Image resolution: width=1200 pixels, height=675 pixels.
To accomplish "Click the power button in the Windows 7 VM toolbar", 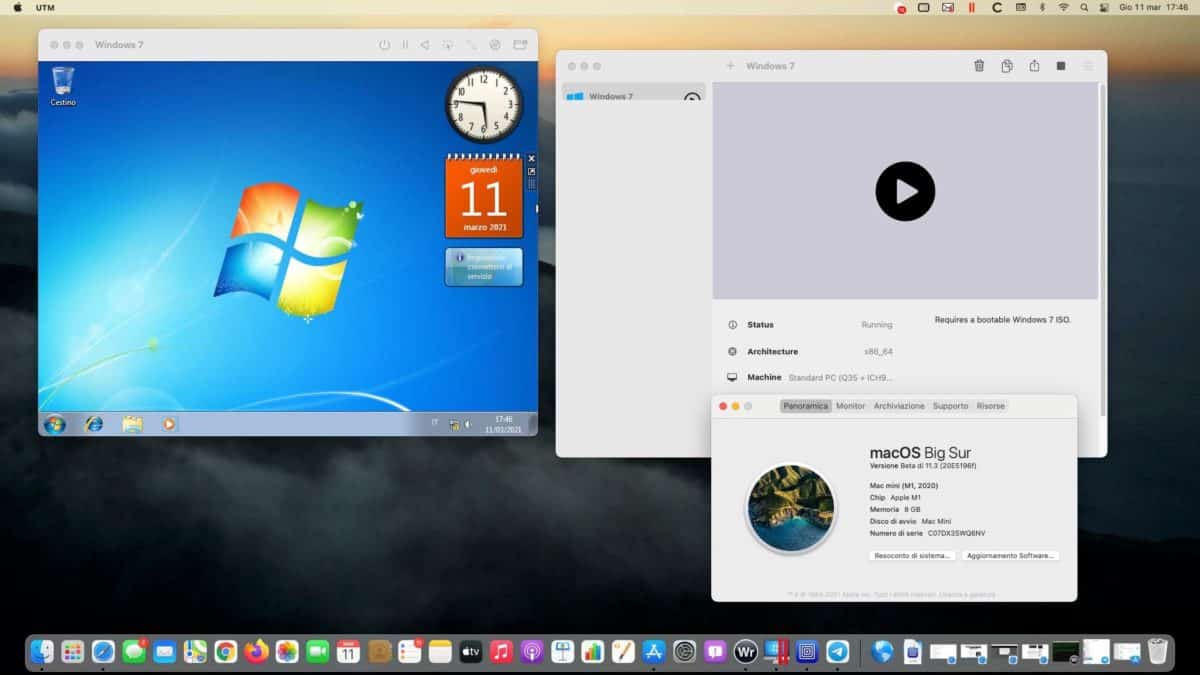I will point(384,45).
